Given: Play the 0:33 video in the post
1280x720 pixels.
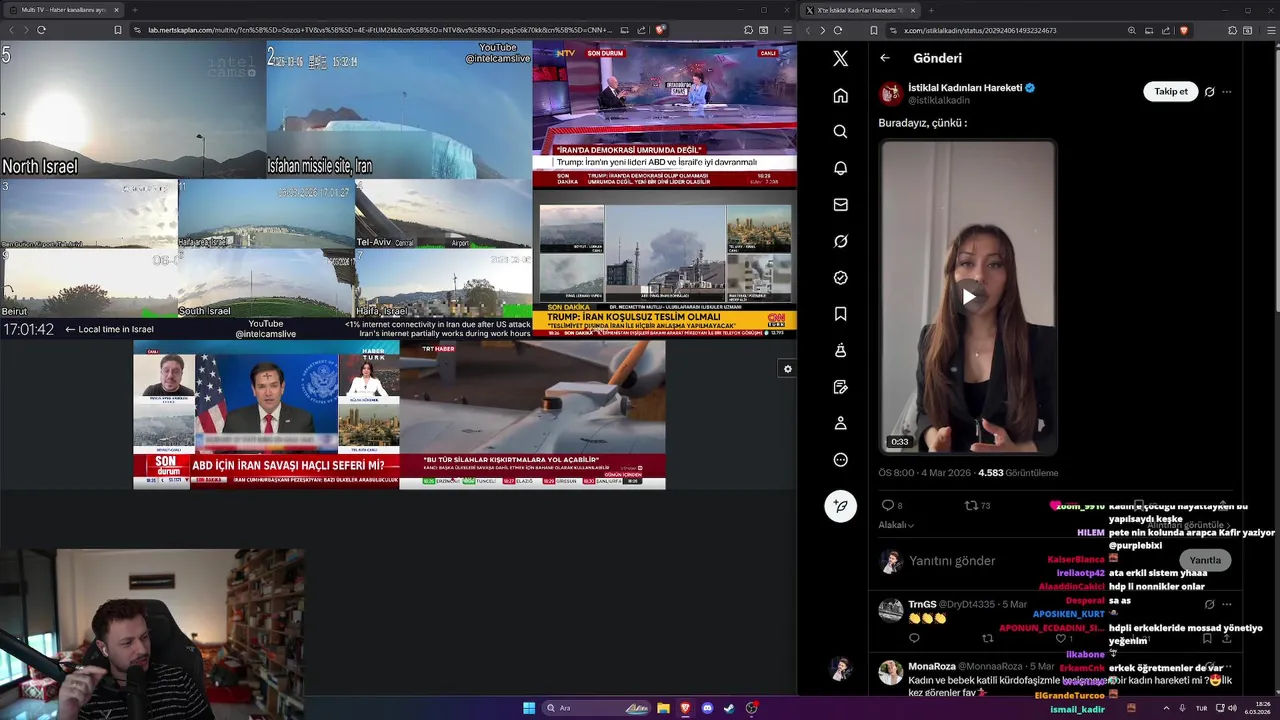Looking at the screenshot, I should [x=968, y=297].
